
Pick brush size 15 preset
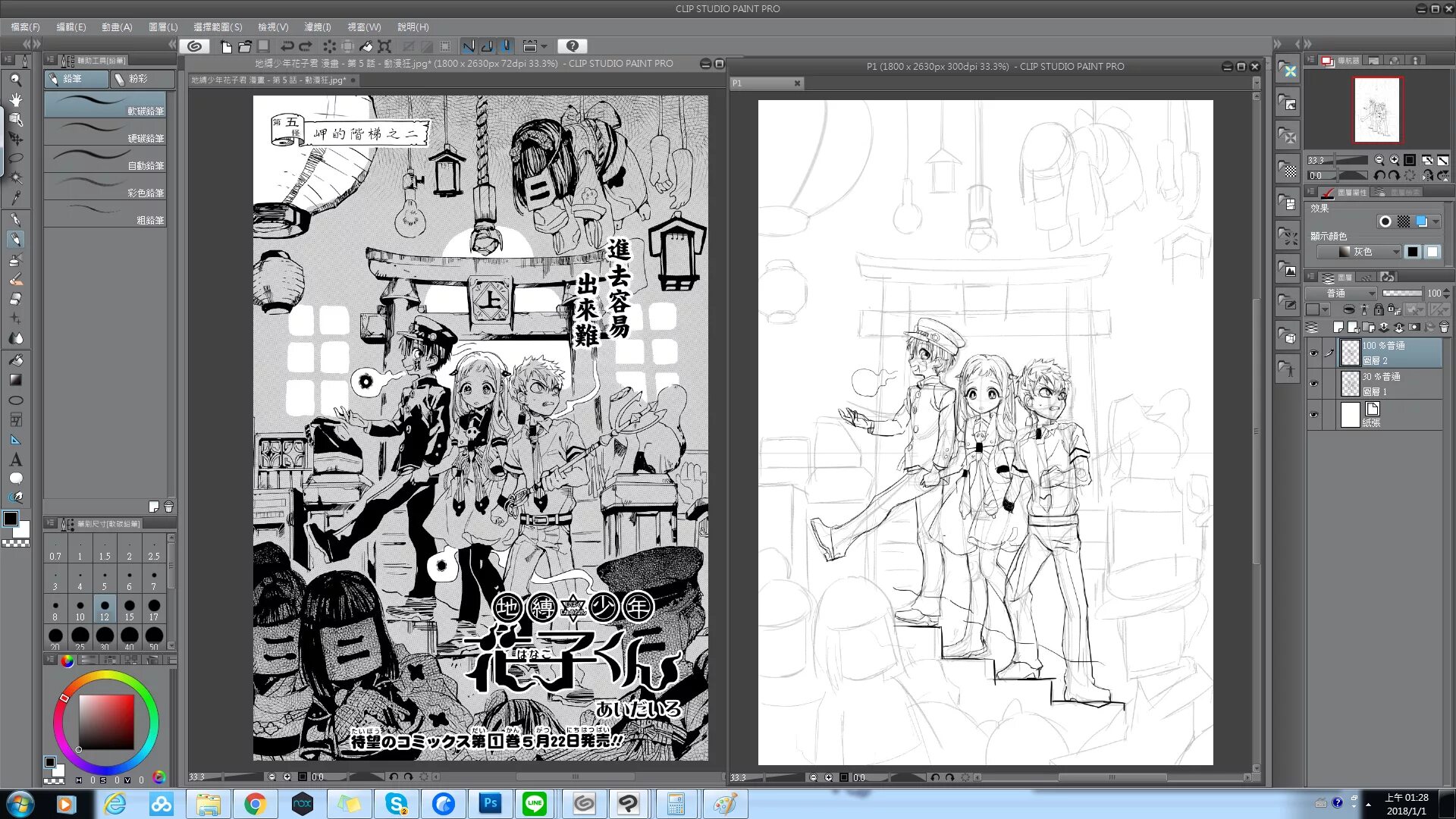(x=129, y=609)
